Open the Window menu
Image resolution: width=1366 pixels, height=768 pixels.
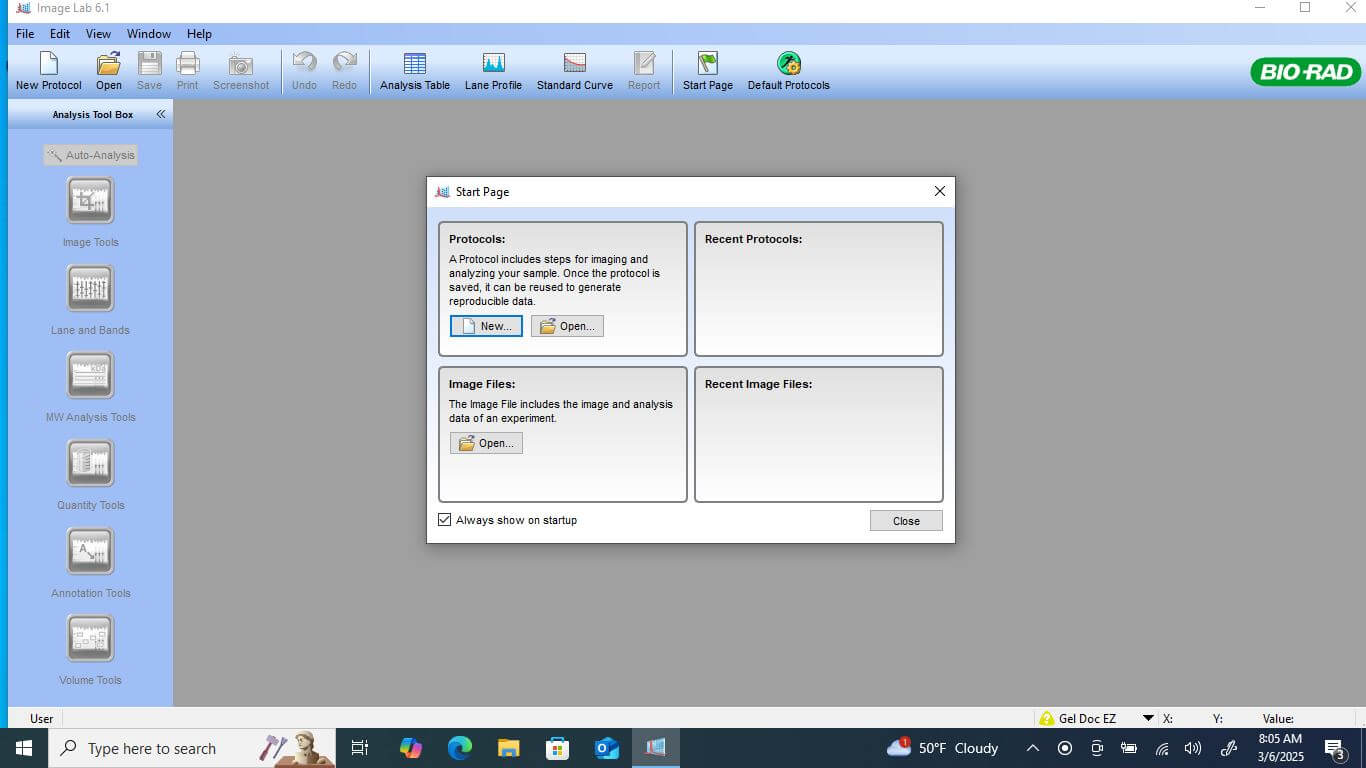(149, 33)
